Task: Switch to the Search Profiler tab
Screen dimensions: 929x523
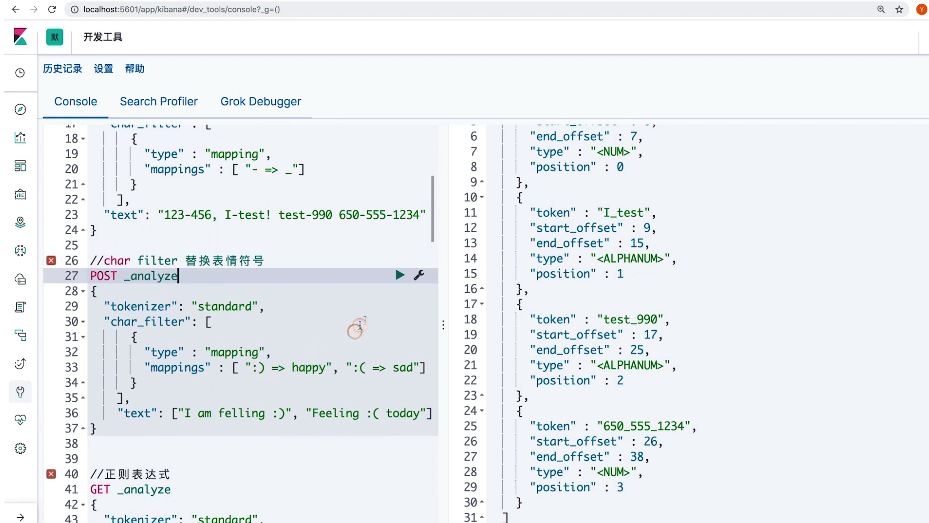Action: [158, 101]
